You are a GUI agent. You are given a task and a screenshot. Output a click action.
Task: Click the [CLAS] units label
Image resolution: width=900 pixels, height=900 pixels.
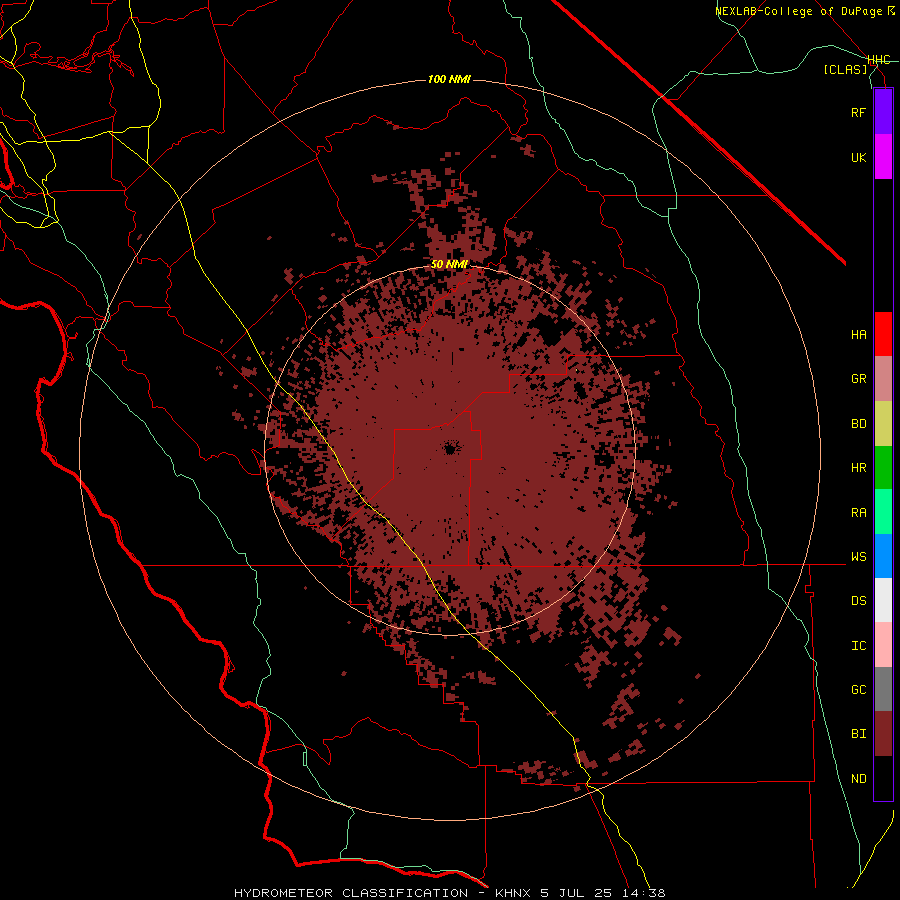[x=845, y=70]
